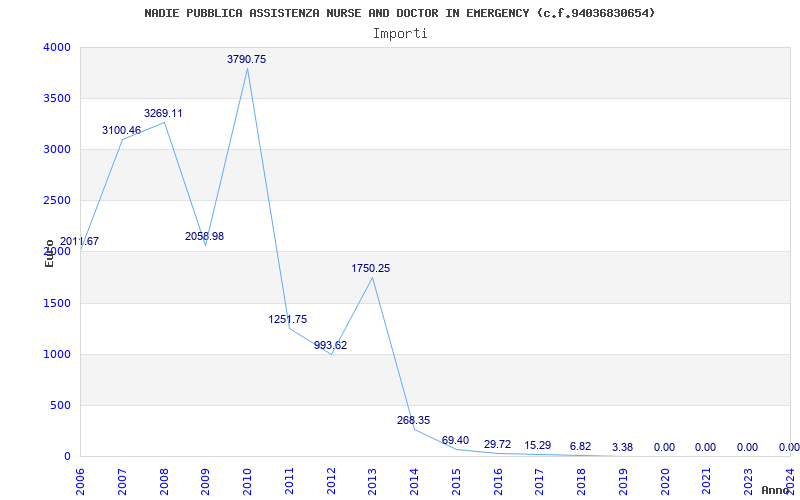The image size is (800, 500).
Task: Select the 993.62 data label
Action: 331,345
